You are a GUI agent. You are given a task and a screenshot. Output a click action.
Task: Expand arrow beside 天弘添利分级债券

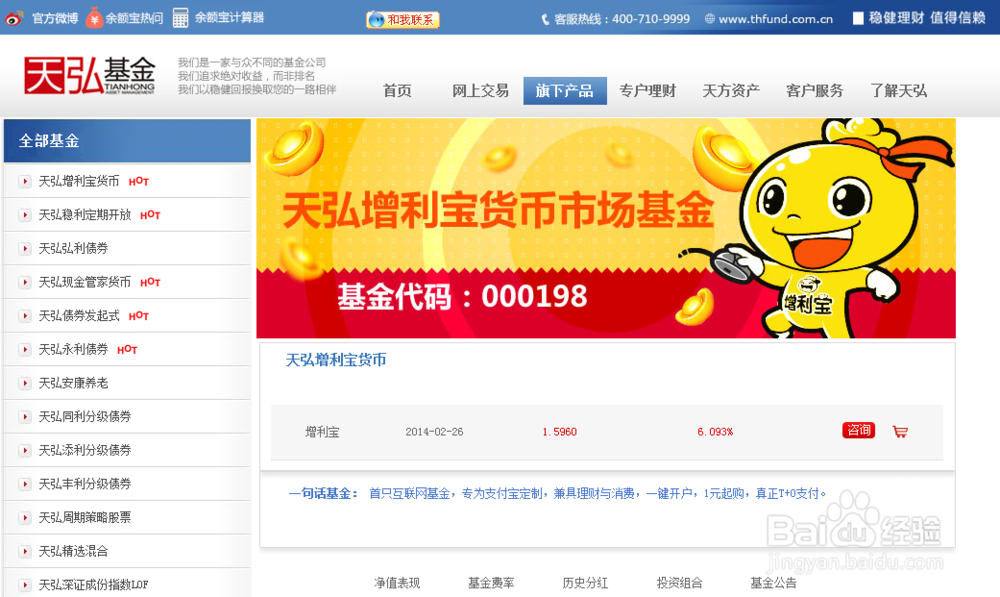click(24, 450)
